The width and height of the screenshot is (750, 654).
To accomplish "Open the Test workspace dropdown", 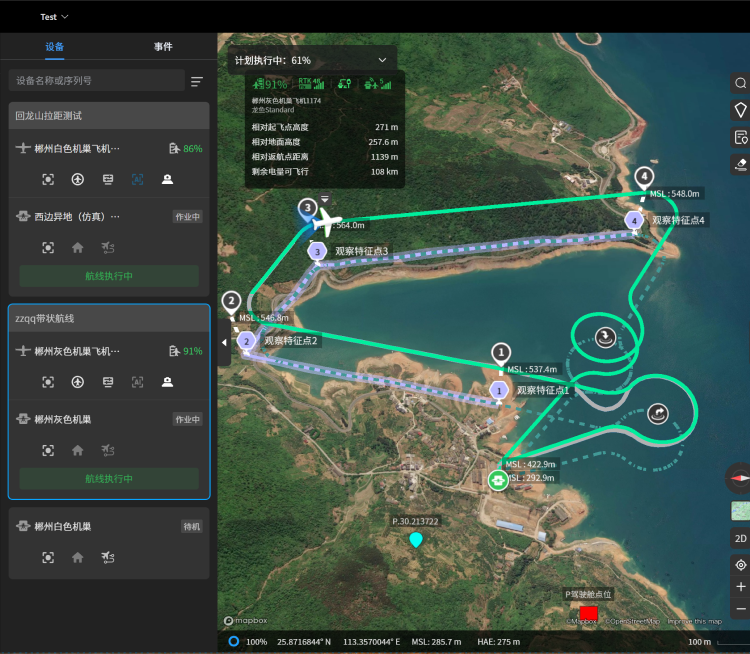I will point(54,17).
